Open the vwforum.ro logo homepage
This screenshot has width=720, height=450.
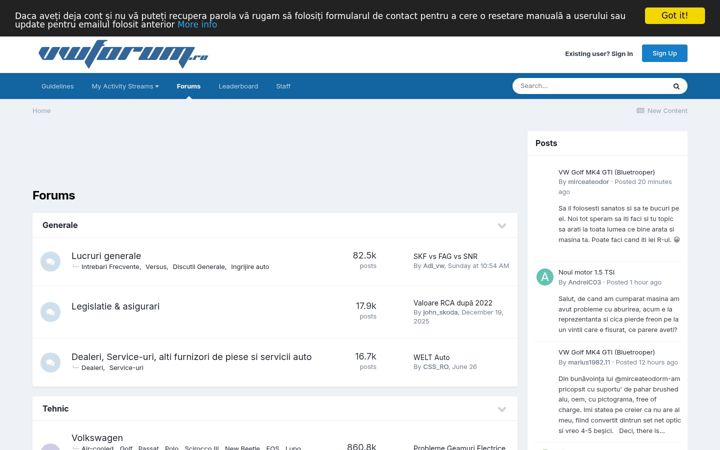[x=123, y=54]
